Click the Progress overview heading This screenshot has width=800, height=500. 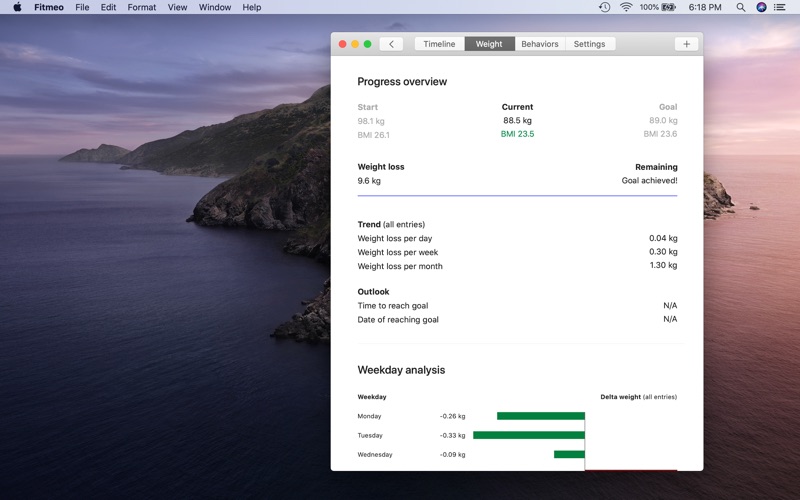point(402,82)
